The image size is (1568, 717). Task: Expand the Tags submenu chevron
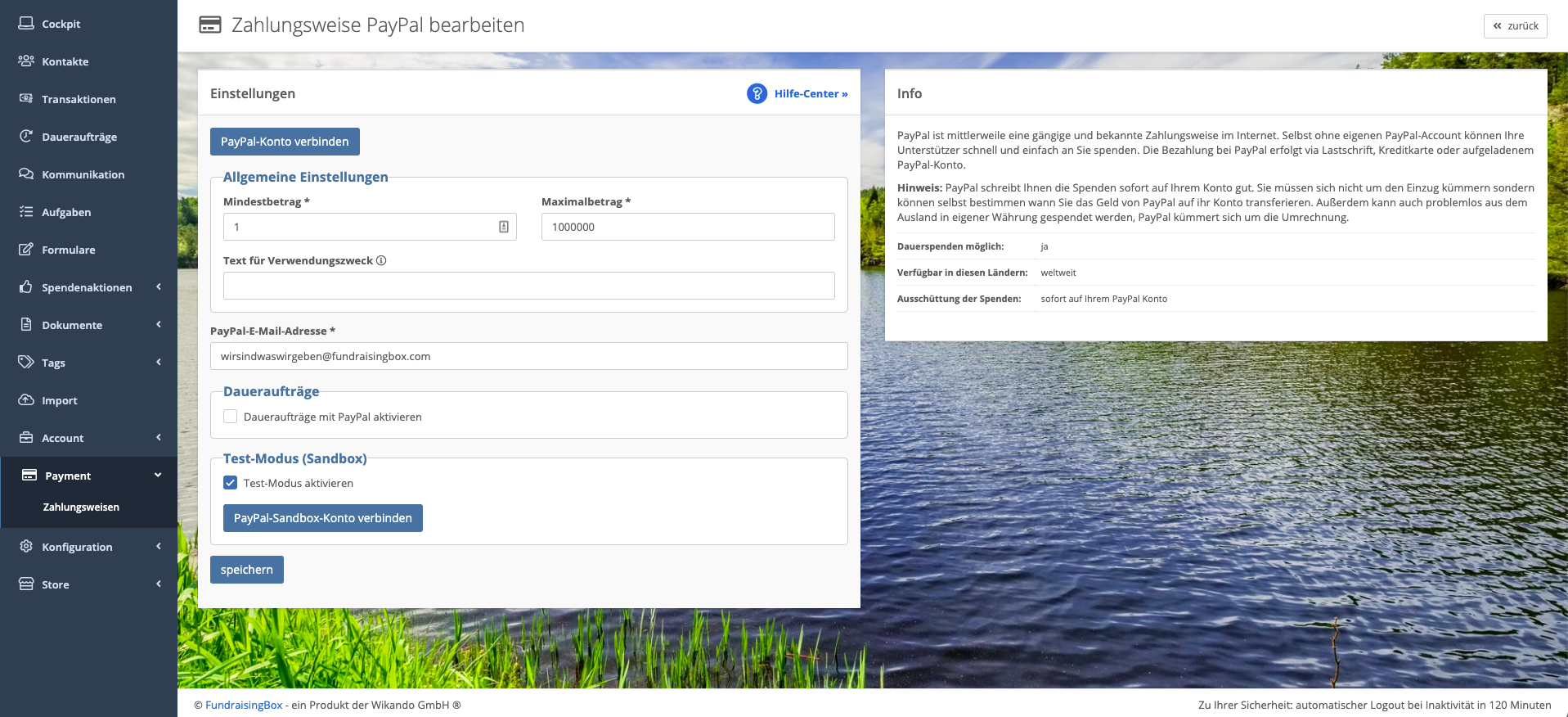pos(159,362)
